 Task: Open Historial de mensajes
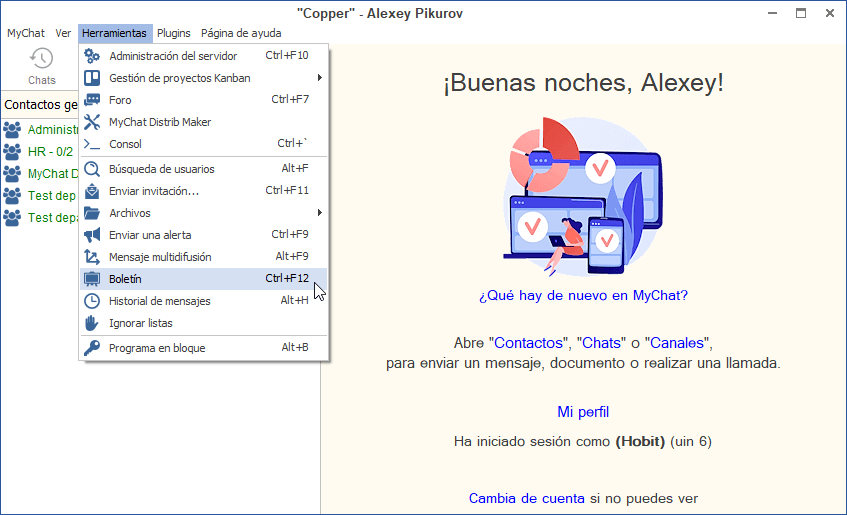204,301
